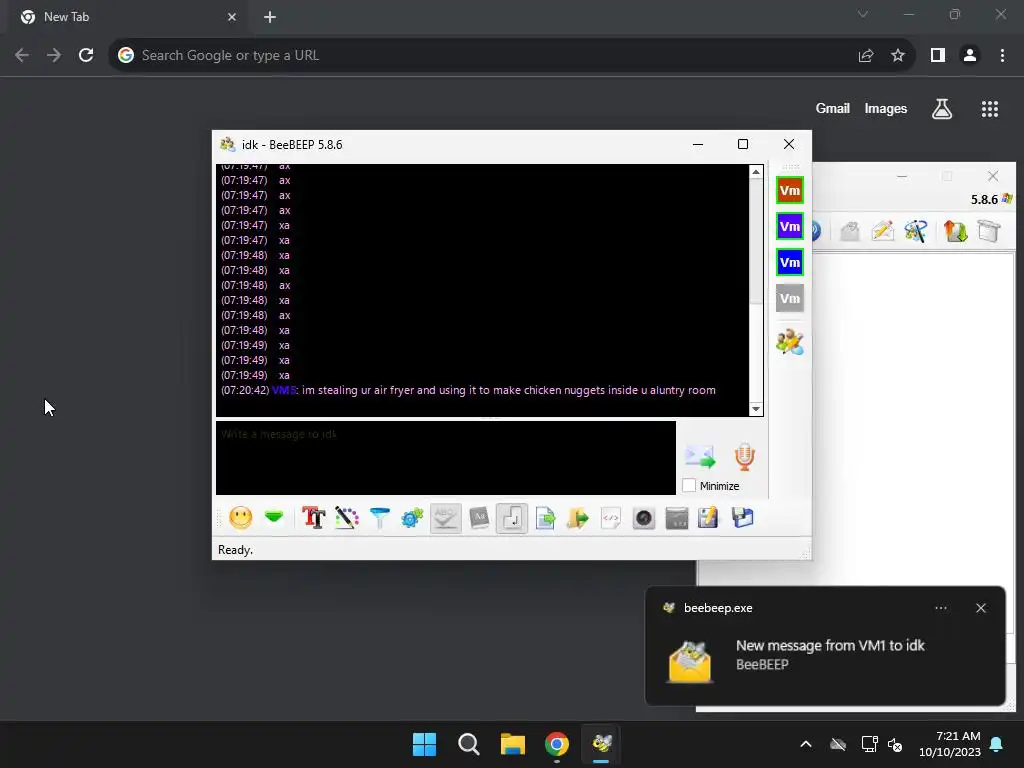The width and height of the screenshot is (1024, 768).
Task: Click the code snippet </> icon
Action: (x=611, y=518)
